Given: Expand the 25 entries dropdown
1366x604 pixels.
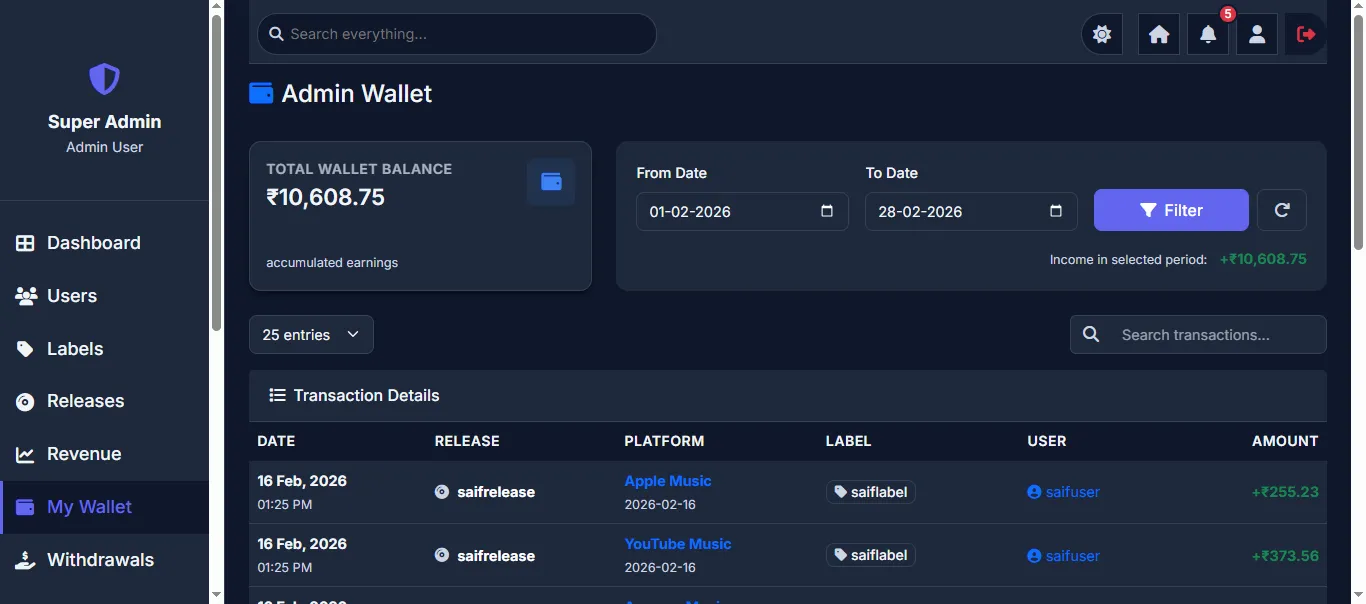Looking at the screenshot, I should pos(311,335).
